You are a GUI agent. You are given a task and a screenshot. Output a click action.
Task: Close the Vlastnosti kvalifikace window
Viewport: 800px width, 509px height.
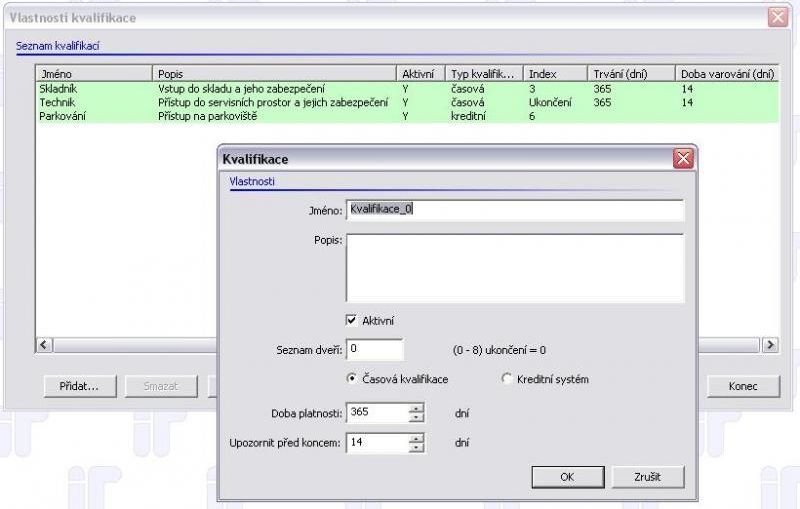click(x=778, y=18)
